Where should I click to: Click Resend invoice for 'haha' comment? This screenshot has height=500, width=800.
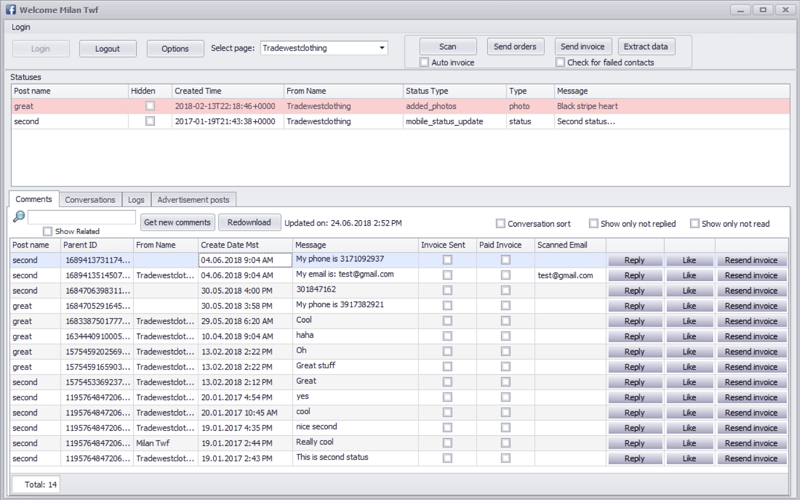pos(751,337)
